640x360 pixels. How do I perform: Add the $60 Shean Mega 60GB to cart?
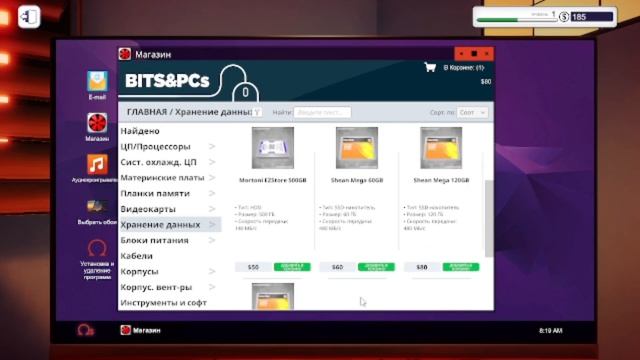click(376, 267)
